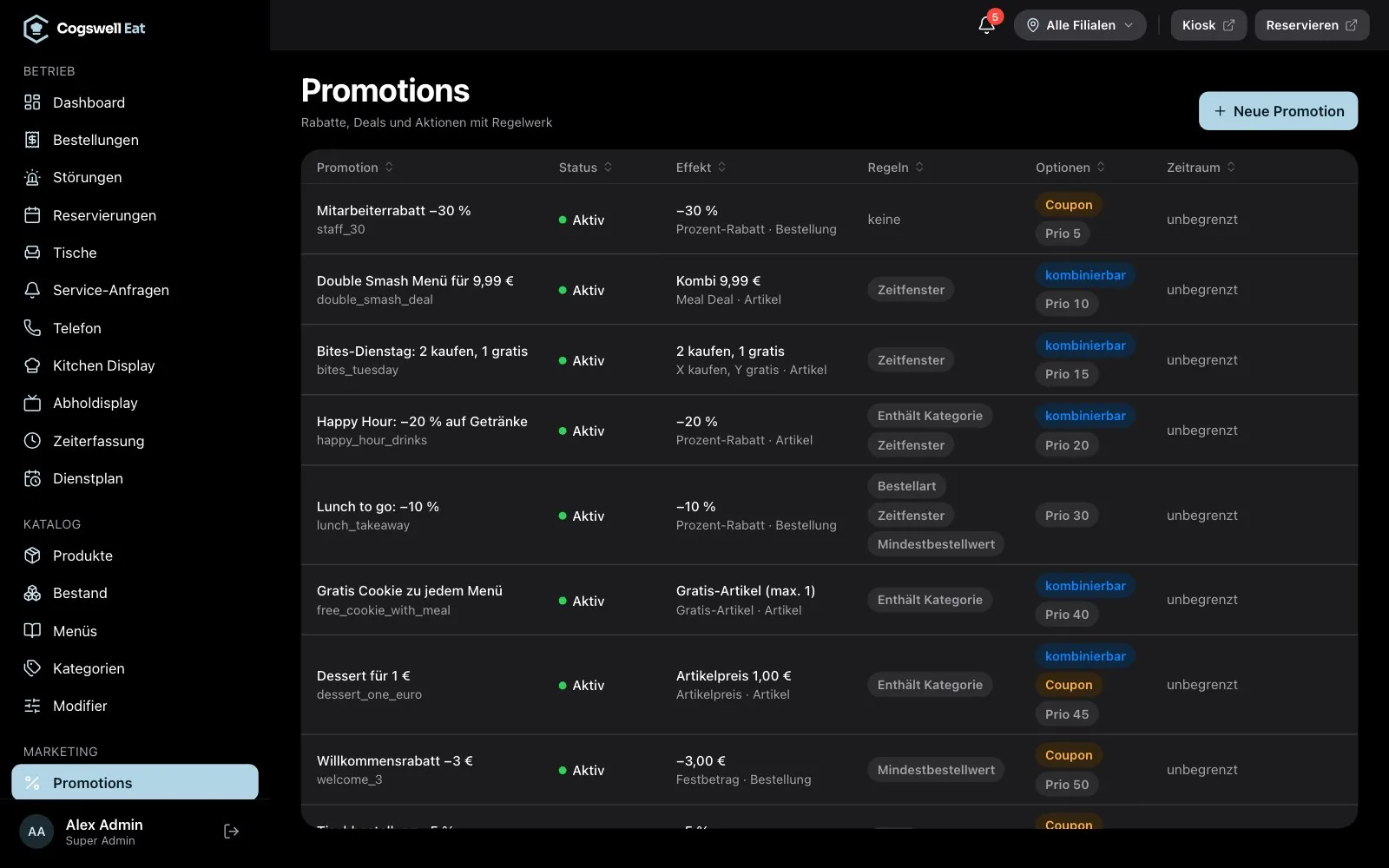Click the Produkte box icon
This screenshot has width=1389, height=868.
point(32,556)
